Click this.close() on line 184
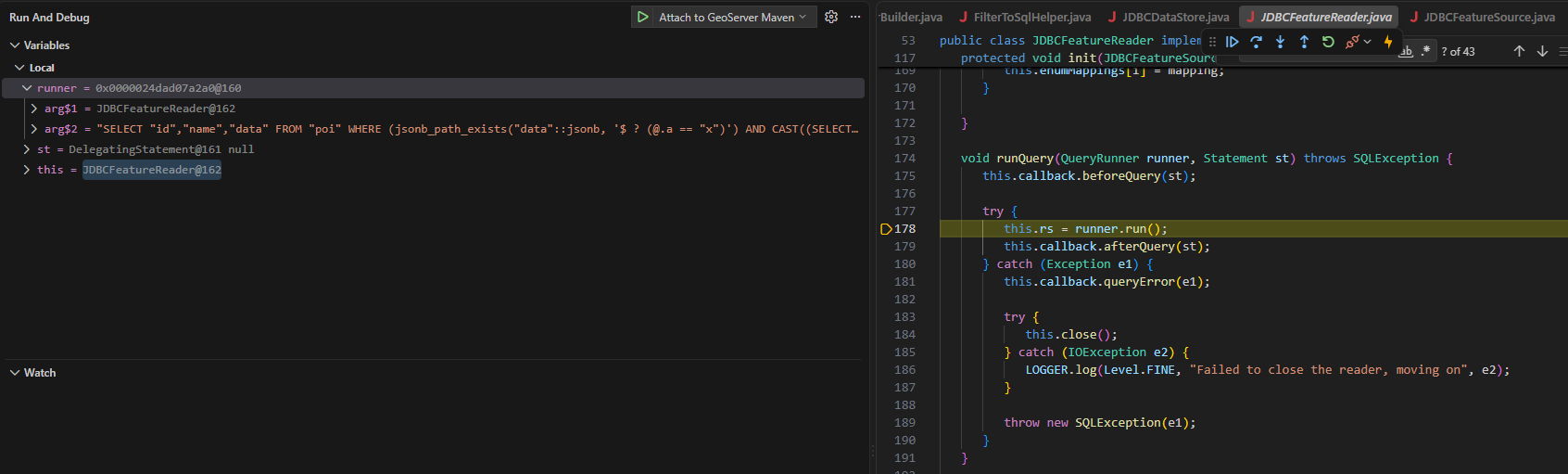1568x474 pixels. 1070,335
